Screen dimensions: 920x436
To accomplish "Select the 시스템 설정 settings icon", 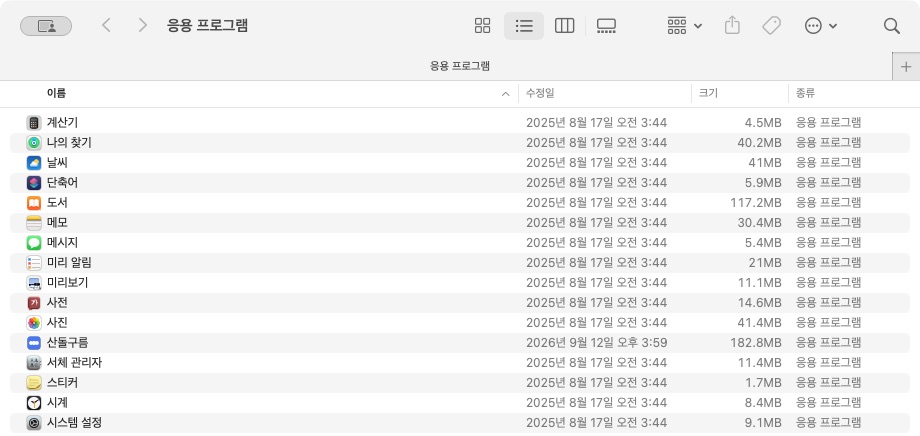I will (34, 423).
